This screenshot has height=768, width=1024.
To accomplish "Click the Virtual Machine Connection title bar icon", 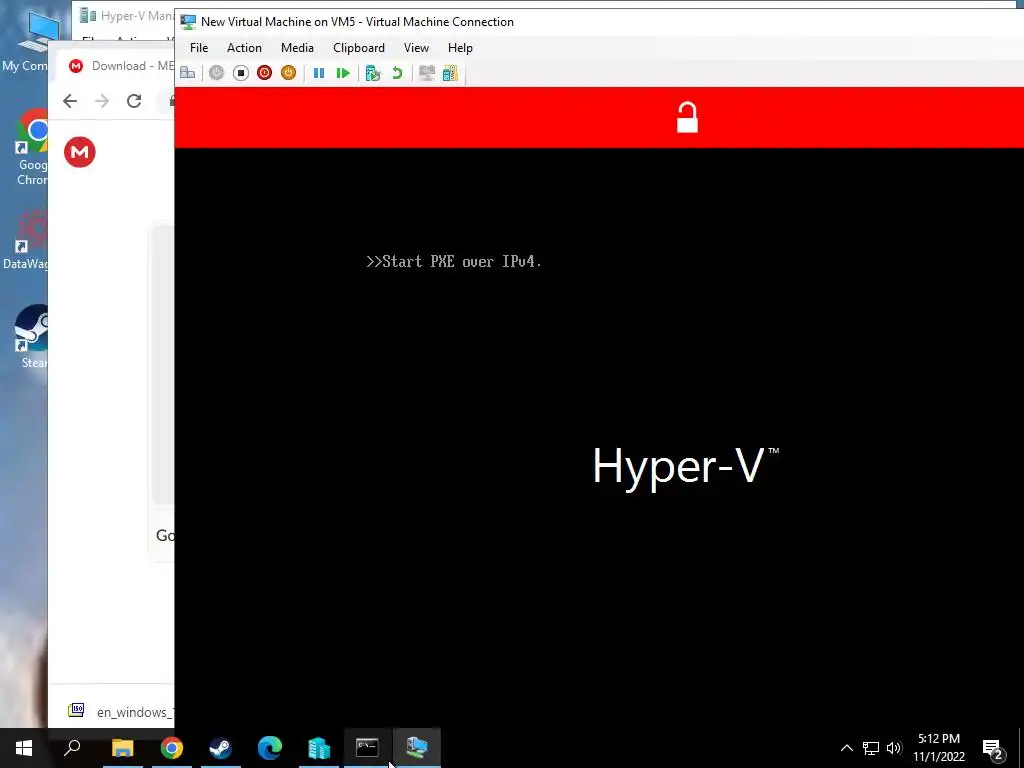I will click(188, 22).
